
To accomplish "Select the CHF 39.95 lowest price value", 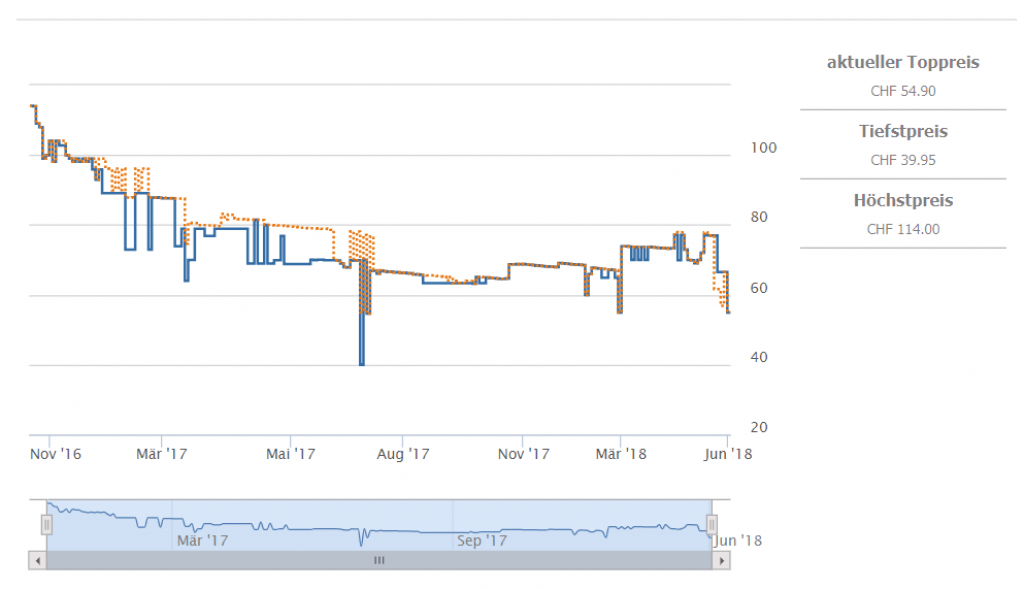I will pos(903,160).
